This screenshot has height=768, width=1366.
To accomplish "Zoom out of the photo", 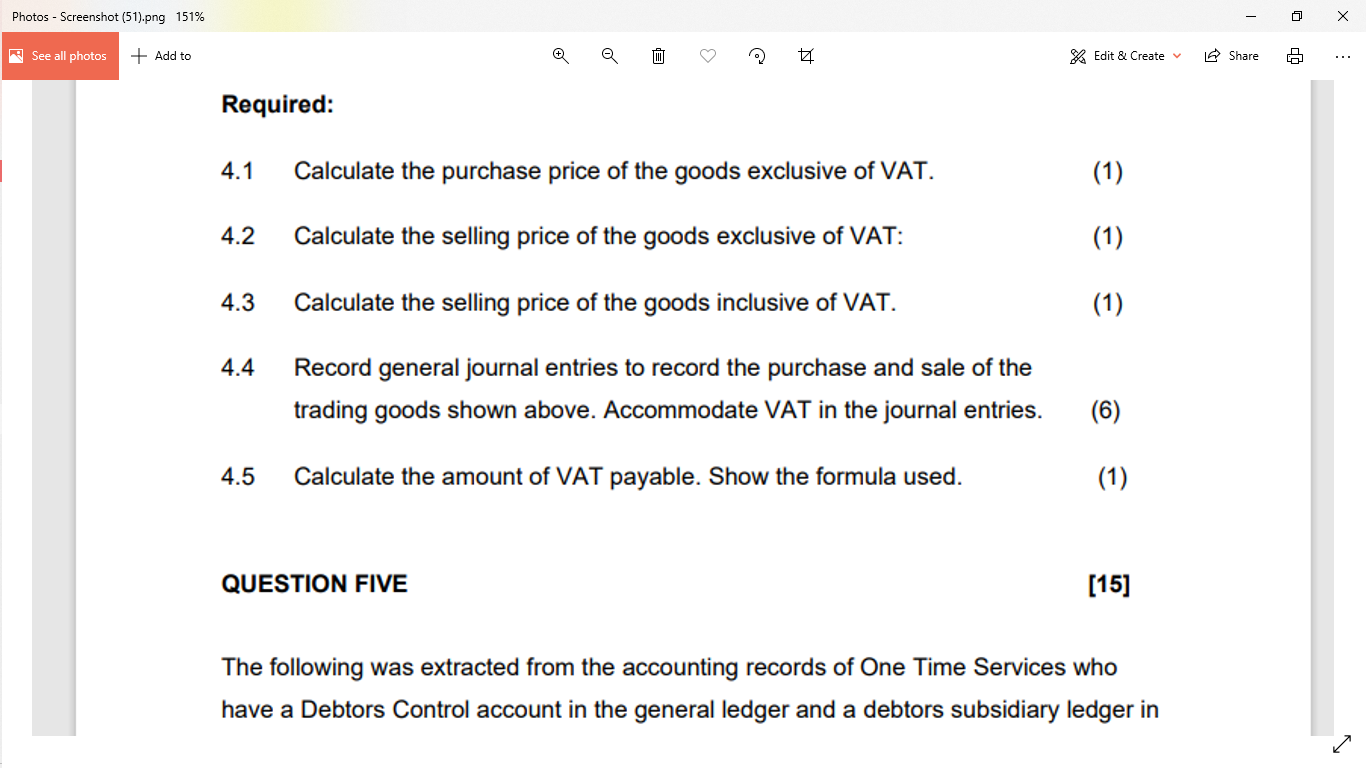I will click(609, 56).
